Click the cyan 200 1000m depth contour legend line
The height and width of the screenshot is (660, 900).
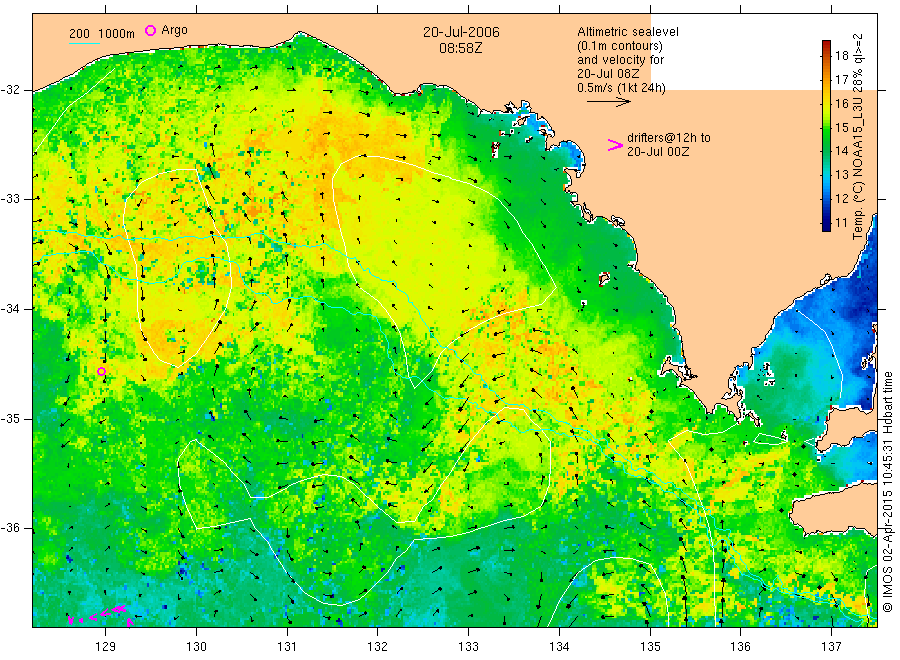(84, 44)
